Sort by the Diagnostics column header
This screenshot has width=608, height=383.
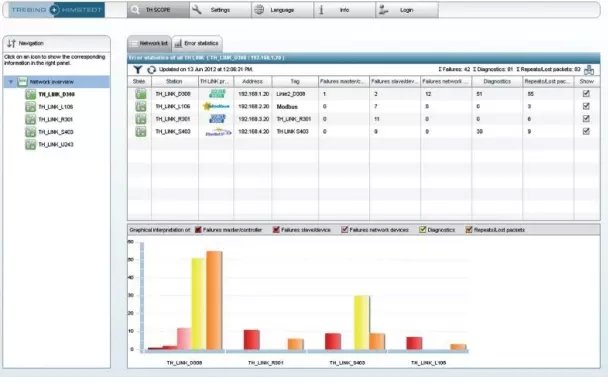[497, 81]
